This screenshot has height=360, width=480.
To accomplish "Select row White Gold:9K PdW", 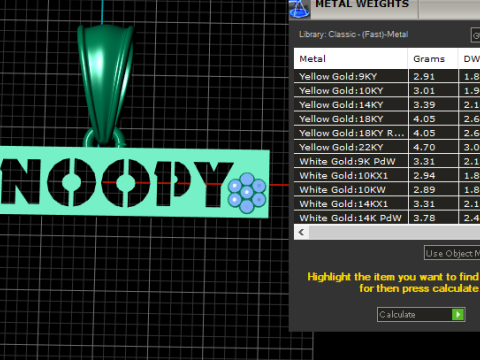I will pos(387,161).
